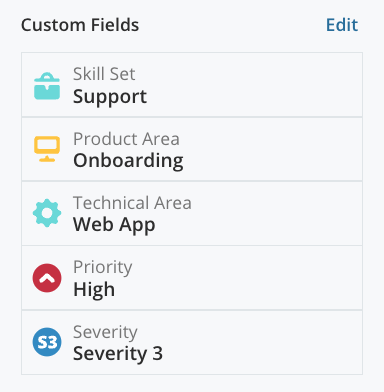384x392 pixels.
Task: Click the blue S3 severity badge
Action: (x=47, y=342)
